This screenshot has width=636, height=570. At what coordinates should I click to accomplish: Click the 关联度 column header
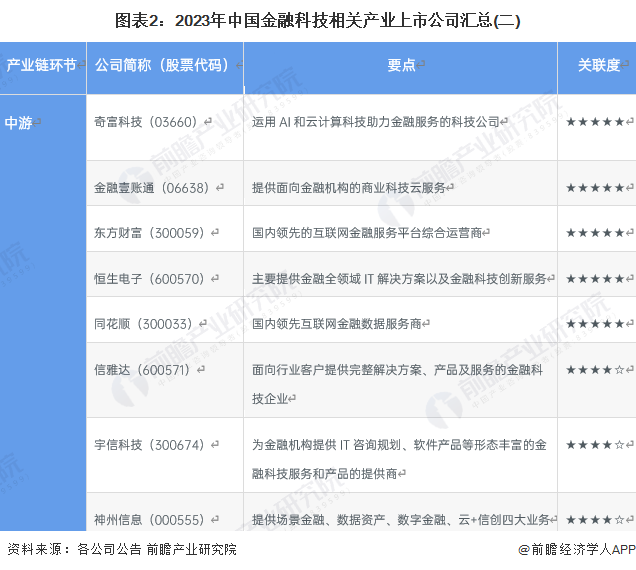pos(598,65)
